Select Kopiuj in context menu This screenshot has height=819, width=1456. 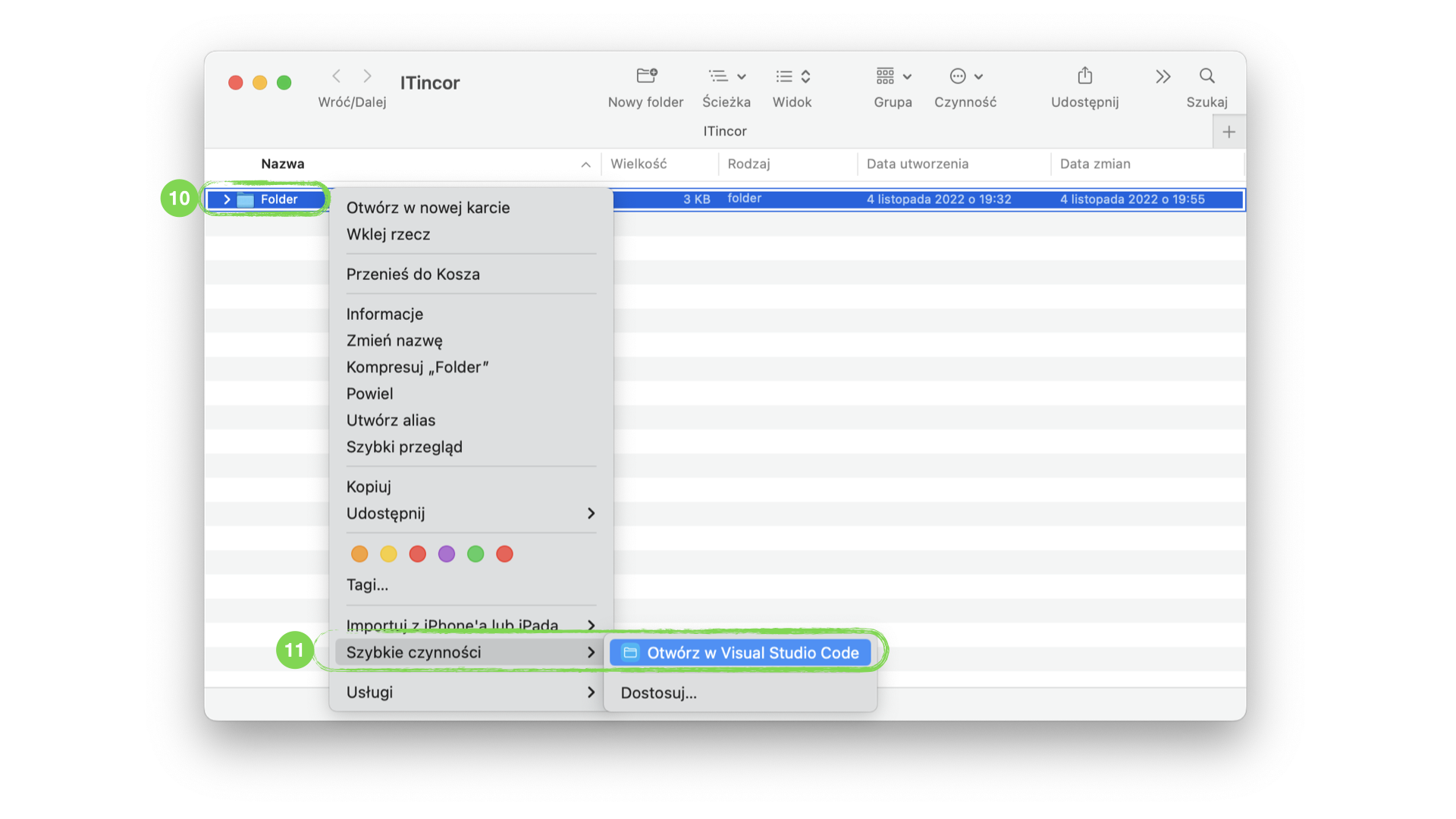click(369, 487)
